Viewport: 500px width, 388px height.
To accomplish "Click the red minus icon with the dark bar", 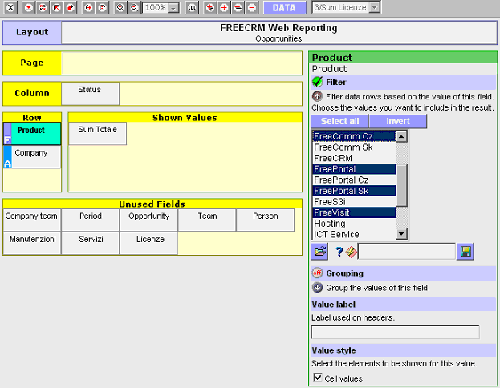I will click(238, 8).
